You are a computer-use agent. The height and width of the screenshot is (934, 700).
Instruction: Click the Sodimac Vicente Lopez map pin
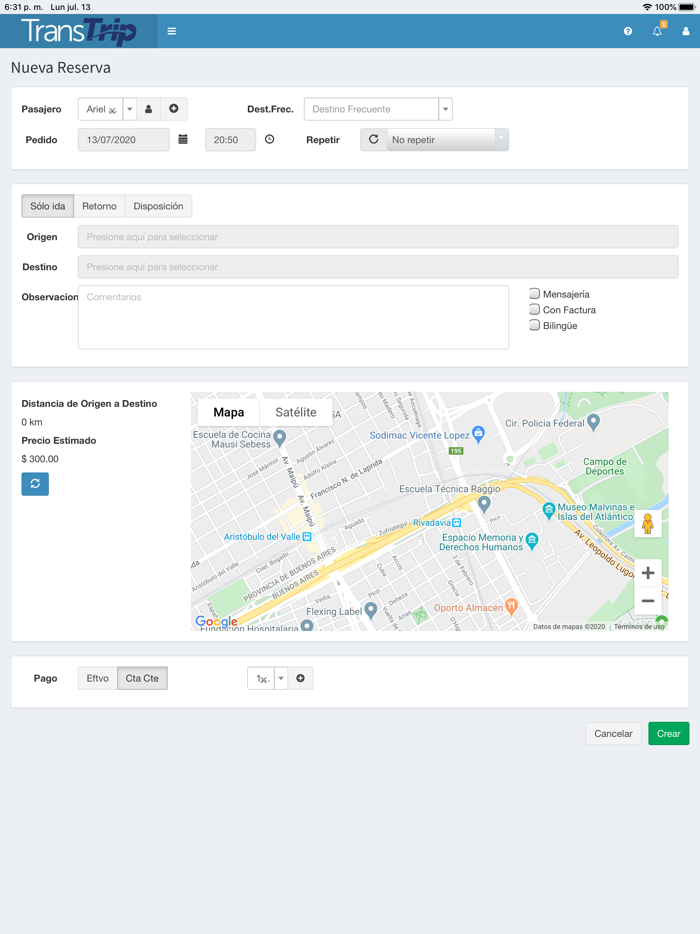(478, 434)
